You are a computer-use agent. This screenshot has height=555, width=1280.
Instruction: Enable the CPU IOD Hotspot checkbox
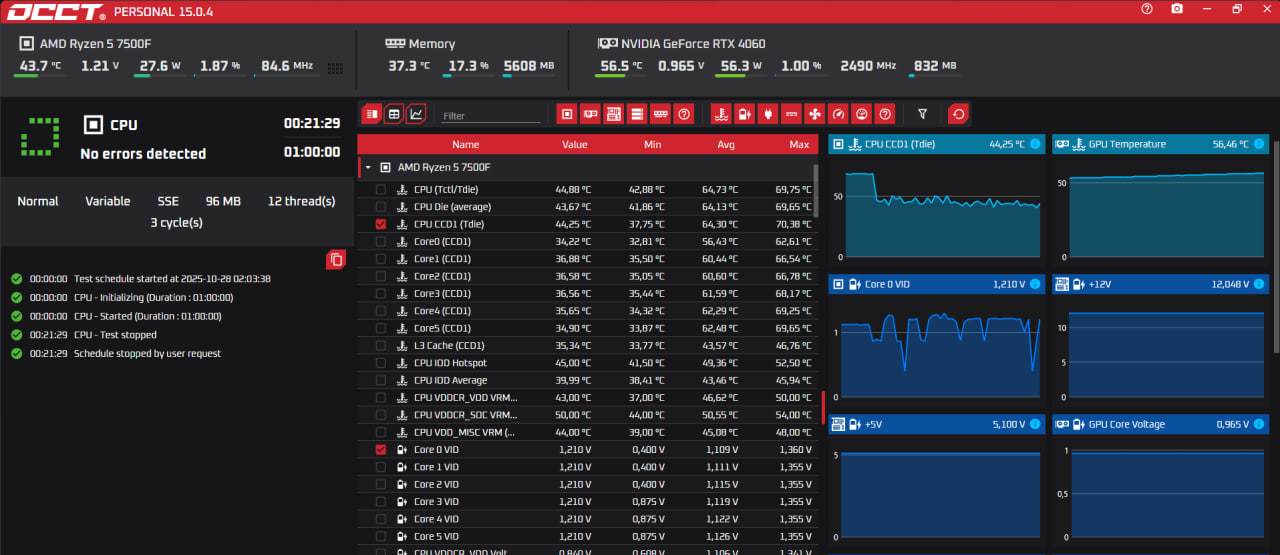(380, 363)
